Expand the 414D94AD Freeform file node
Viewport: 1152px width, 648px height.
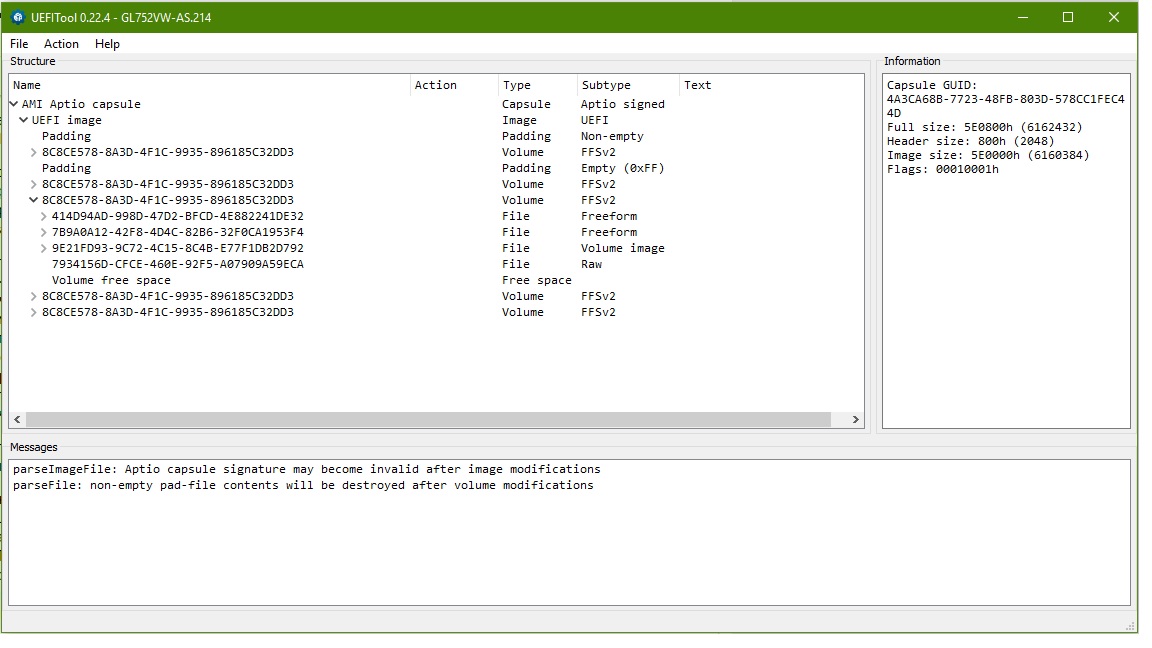(x=44, y=216)
